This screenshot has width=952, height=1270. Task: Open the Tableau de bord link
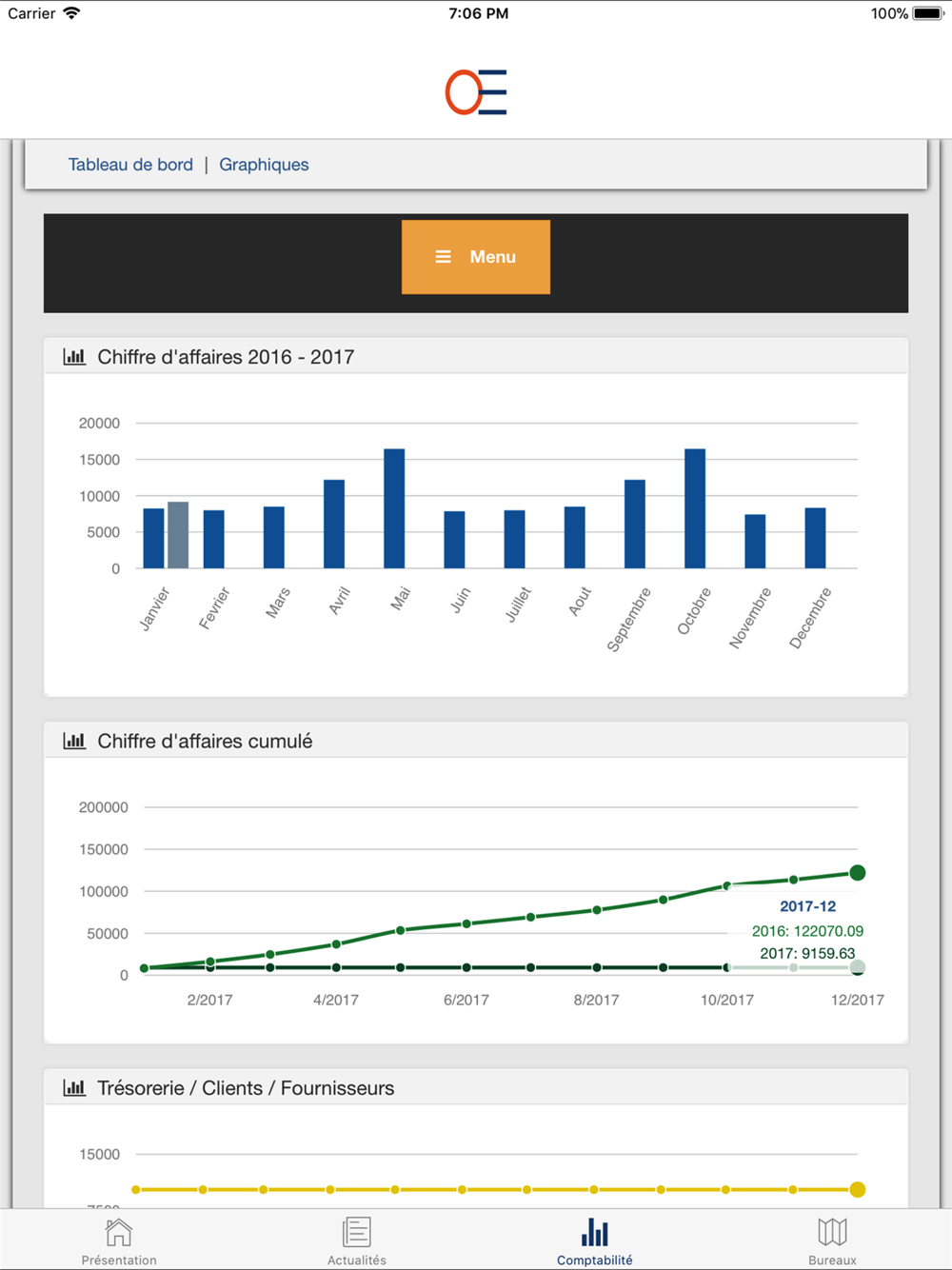pyautogui.click(x=130, y=165)
